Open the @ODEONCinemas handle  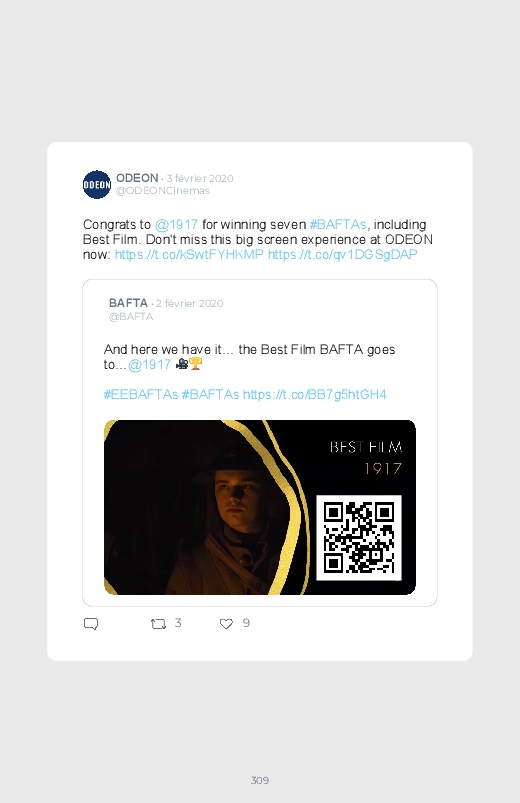163,191
